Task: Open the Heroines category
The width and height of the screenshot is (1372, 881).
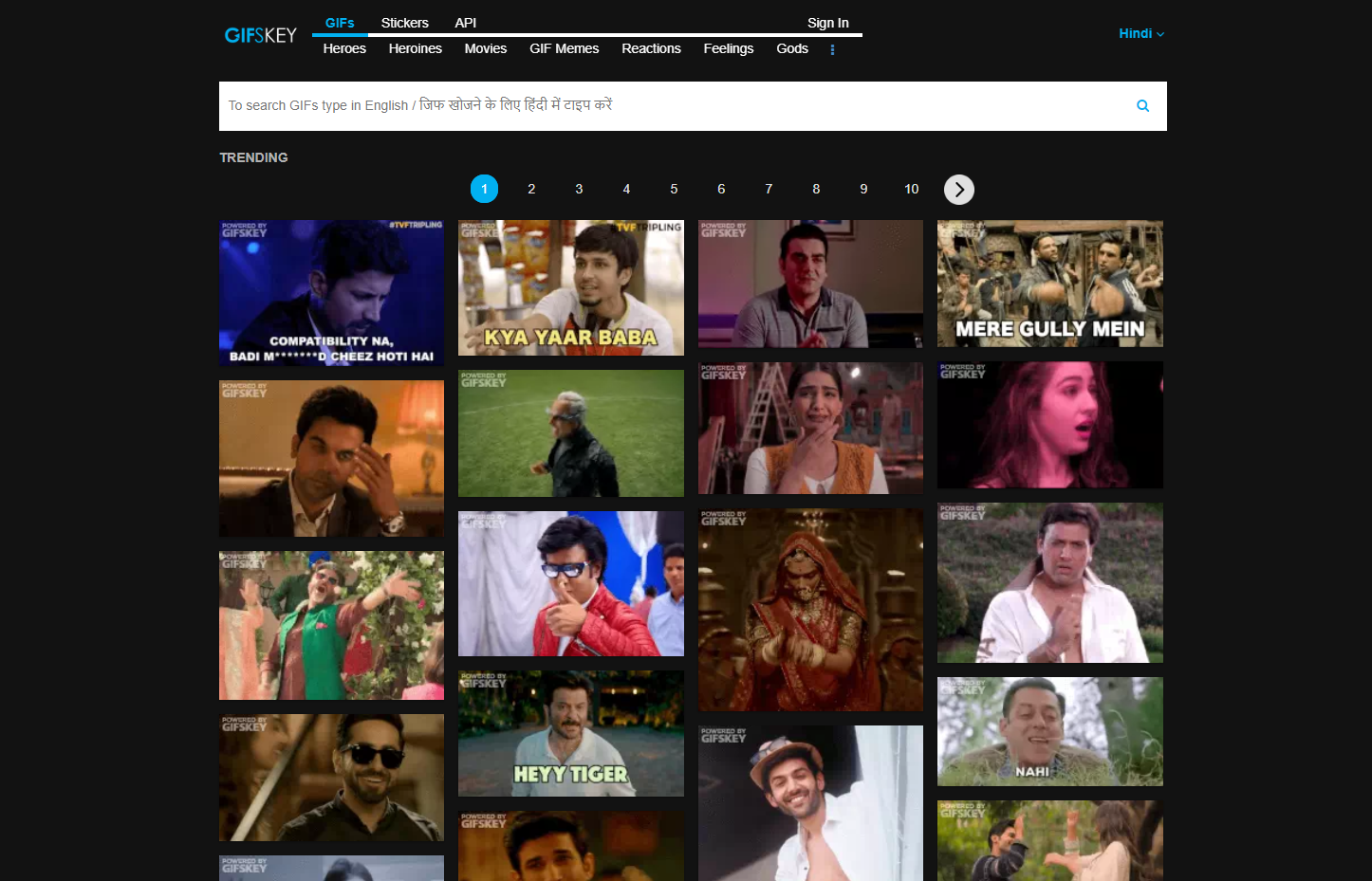Action: [x=416, y=48]
